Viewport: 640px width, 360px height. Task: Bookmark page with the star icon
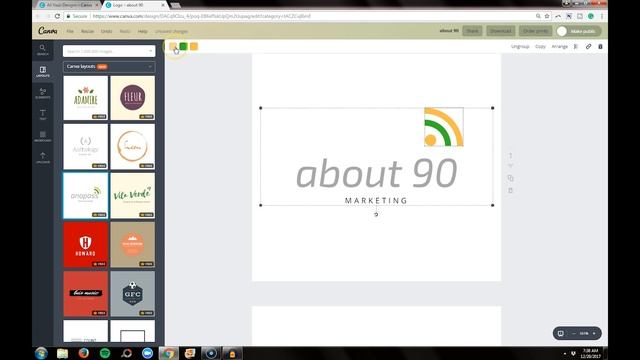[x=547, y=16]
